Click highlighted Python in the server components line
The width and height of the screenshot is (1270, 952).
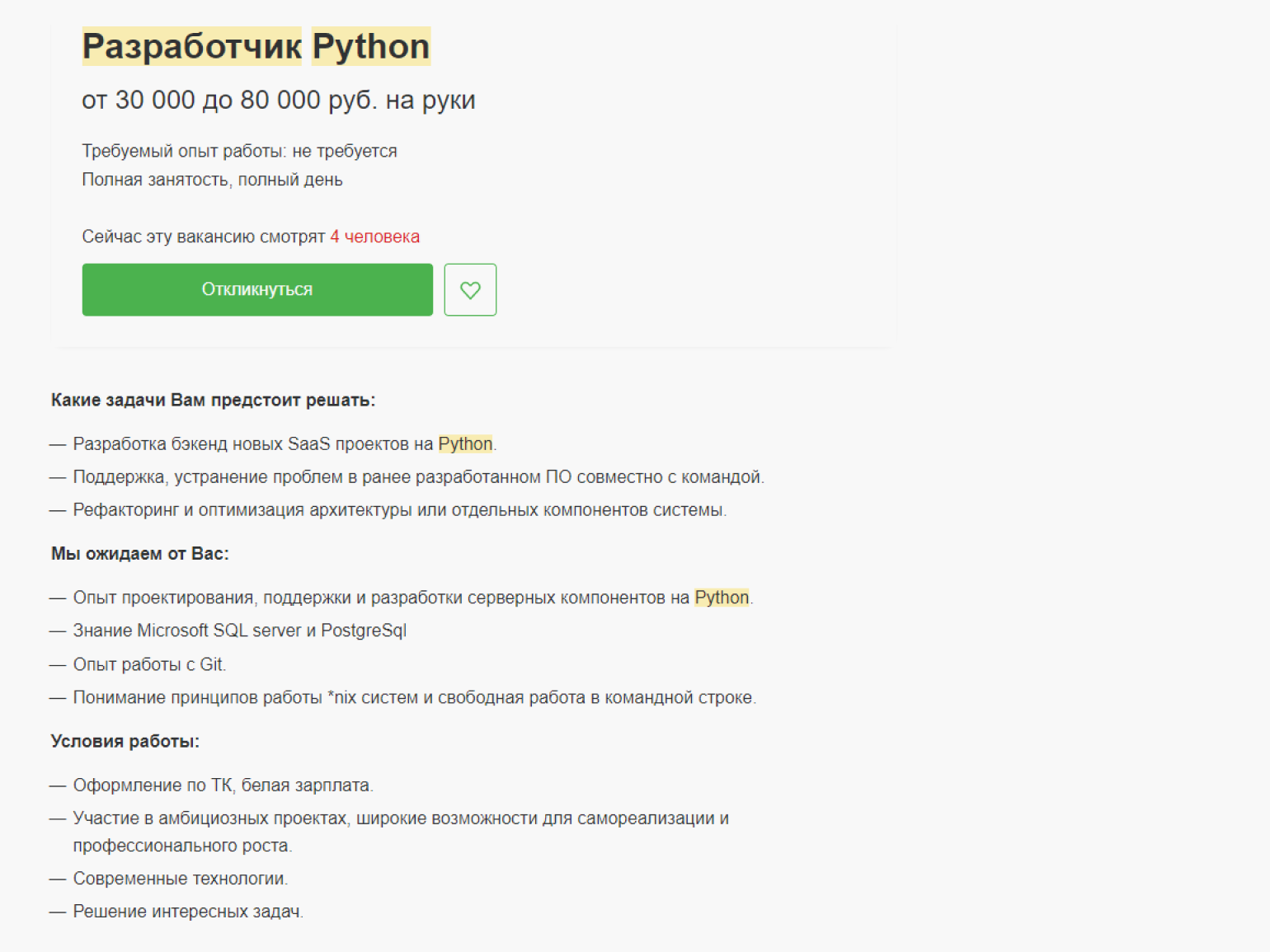pos(722,598)
